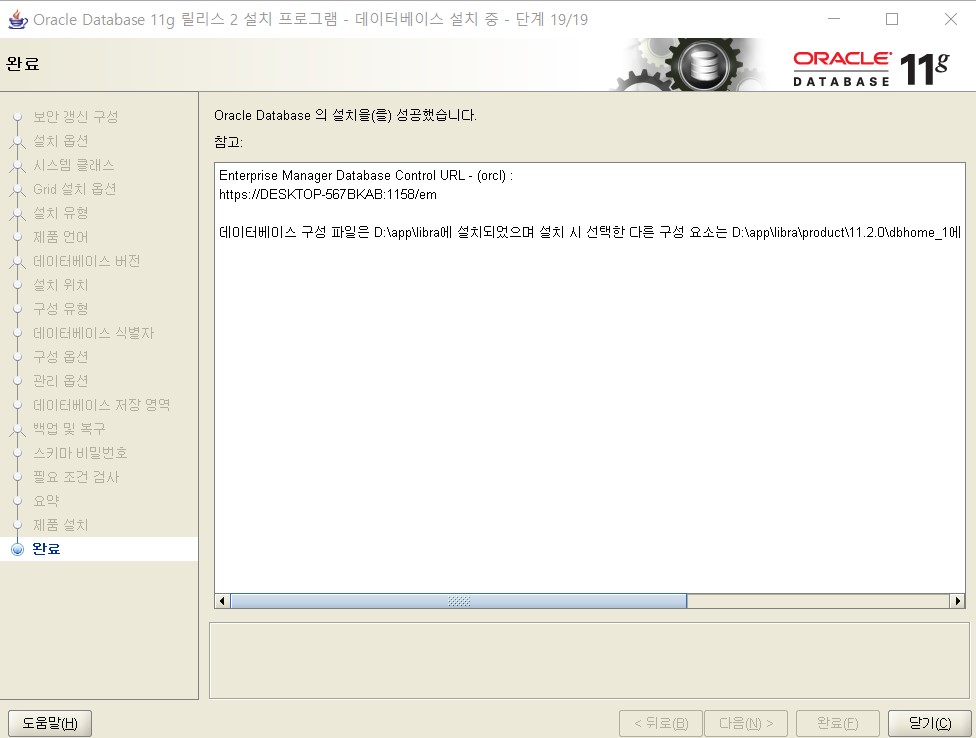Close the installer window with X
976x738 pixels.
pyautogui.click(x=950, y=19)
